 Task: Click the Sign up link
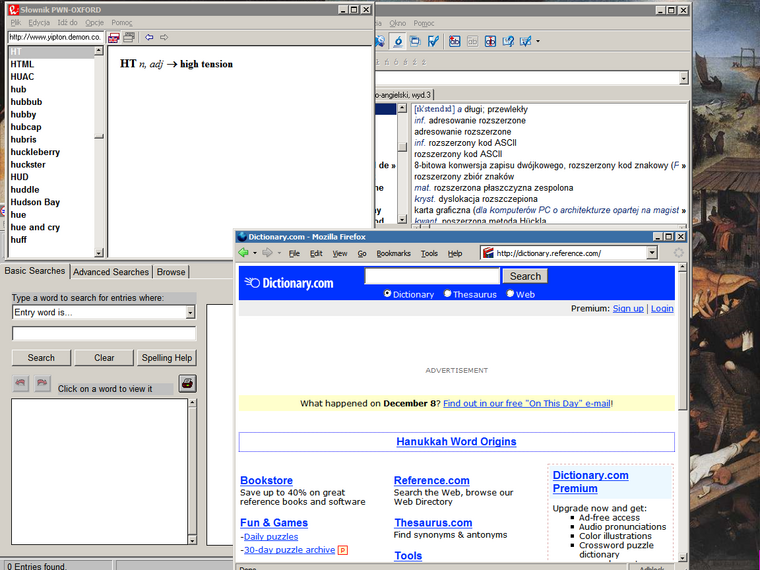click(628, 308)
